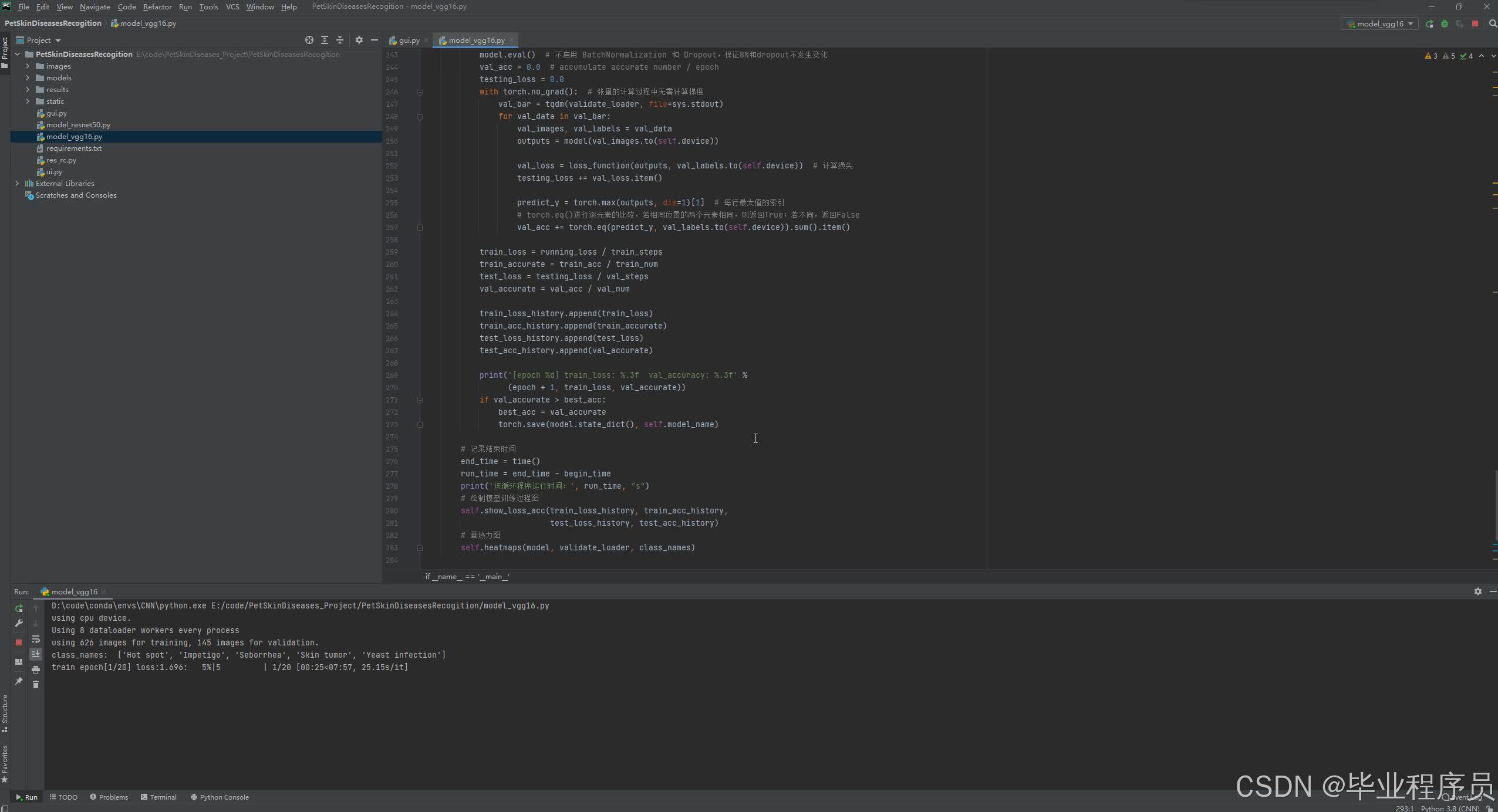Open the Python Console tool window
Viewport: 1498px width, 812px height.
(220, 797)
